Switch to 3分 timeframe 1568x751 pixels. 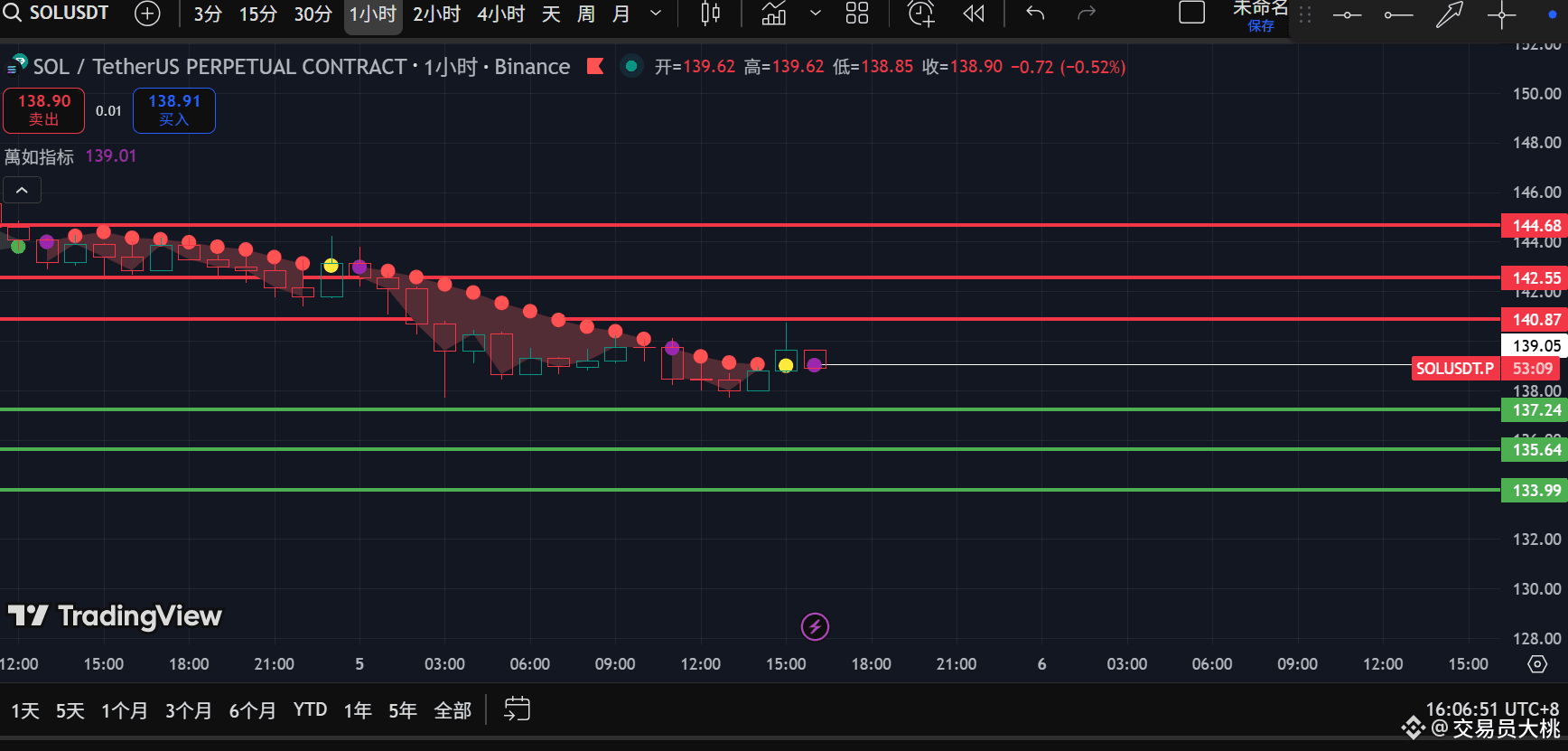coord(208,14)
